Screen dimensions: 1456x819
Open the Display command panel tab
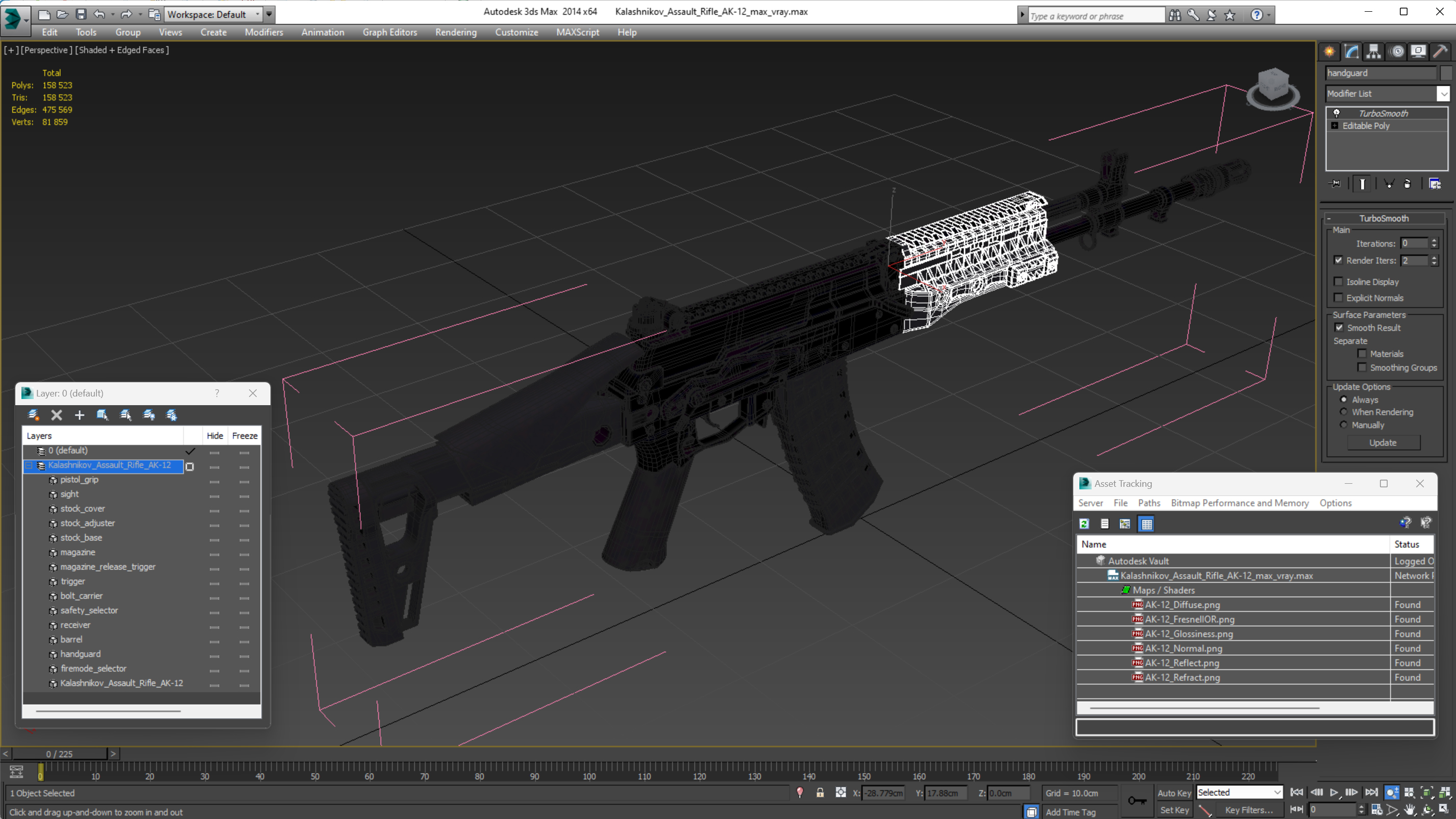point(1419,52)
